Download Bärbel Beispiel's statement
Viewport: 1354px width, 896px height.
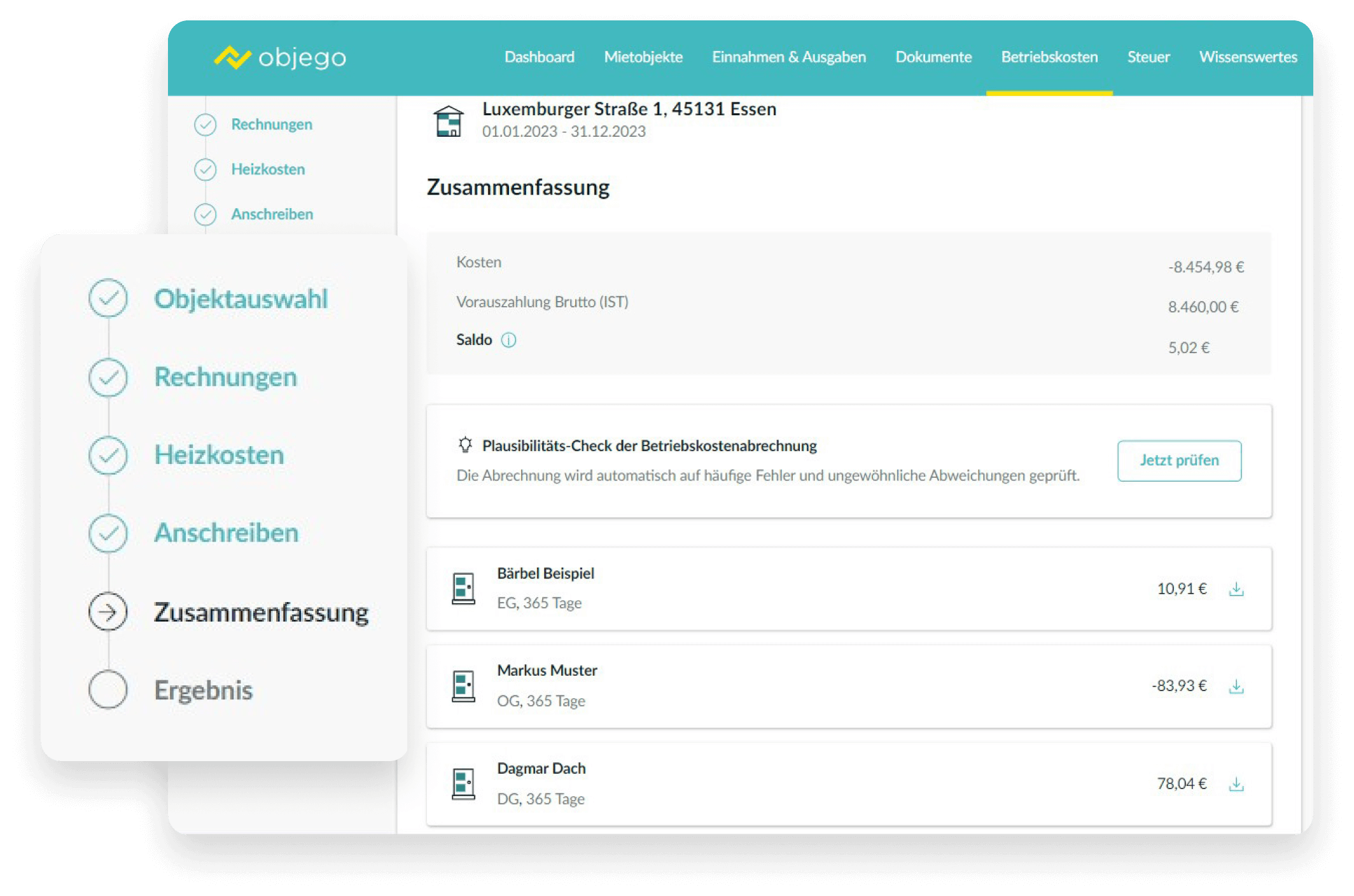(1236, 589)
